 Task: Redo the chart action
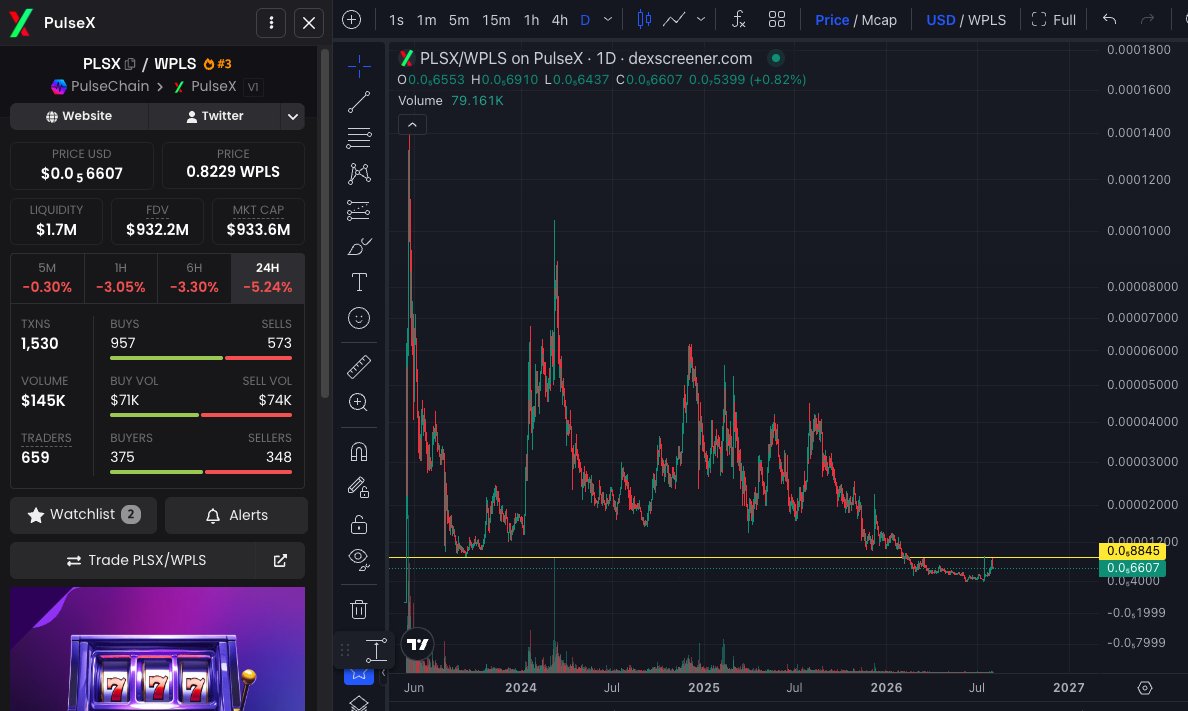click(x=1147, y=20)
